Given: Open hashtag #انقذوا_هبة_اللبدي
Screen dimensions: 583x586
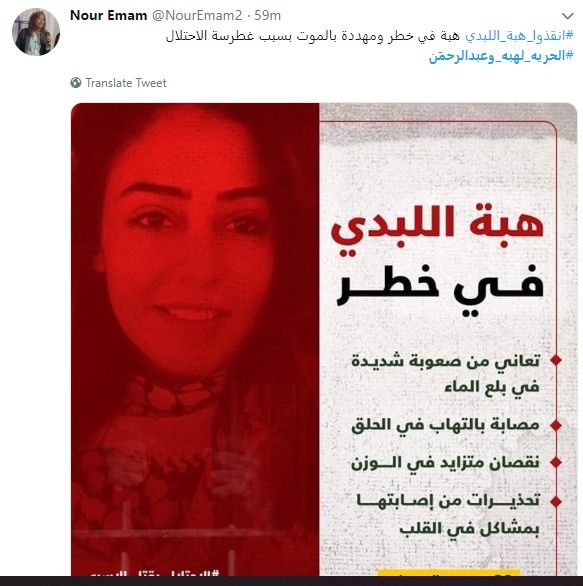Looking at the screenshot, I should 519,36.
